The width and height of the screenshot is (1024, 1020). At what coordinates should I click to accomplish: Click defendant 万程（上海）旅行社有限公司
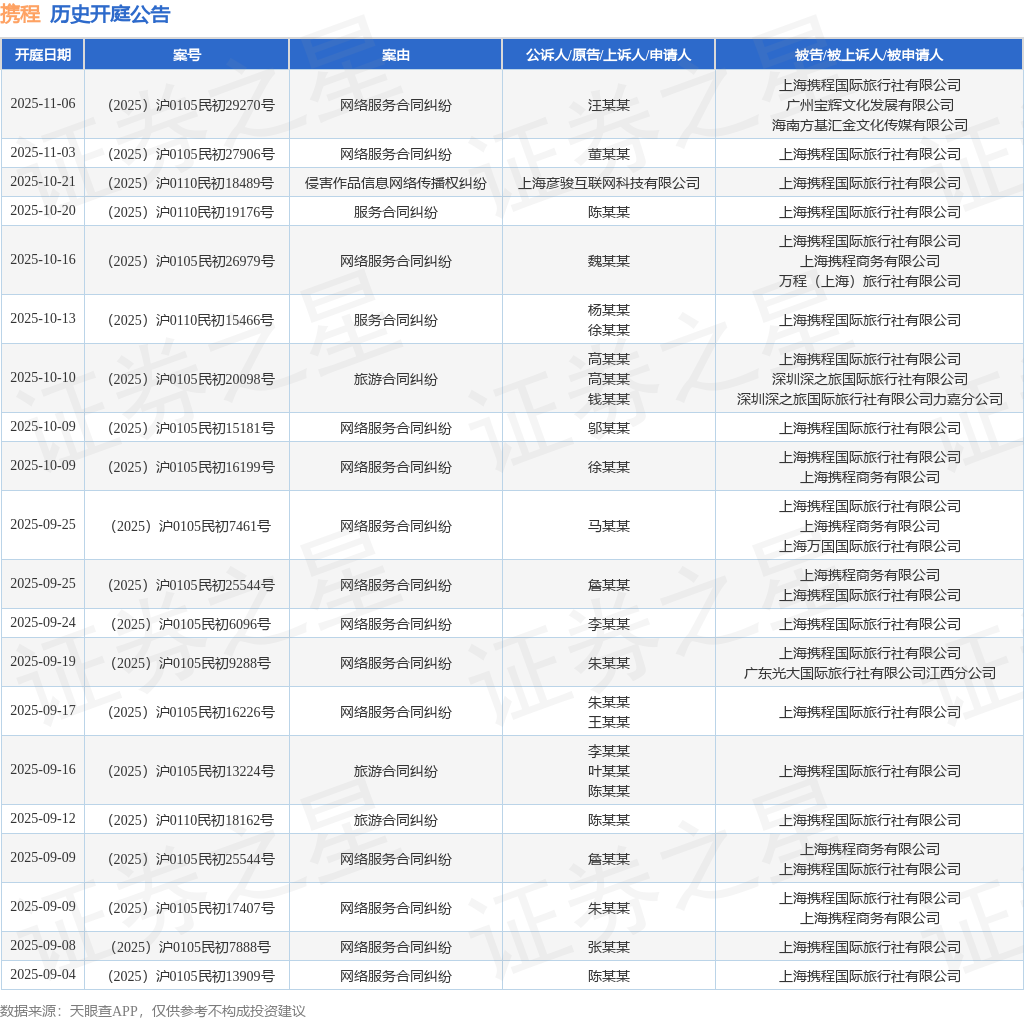point(870,281)
